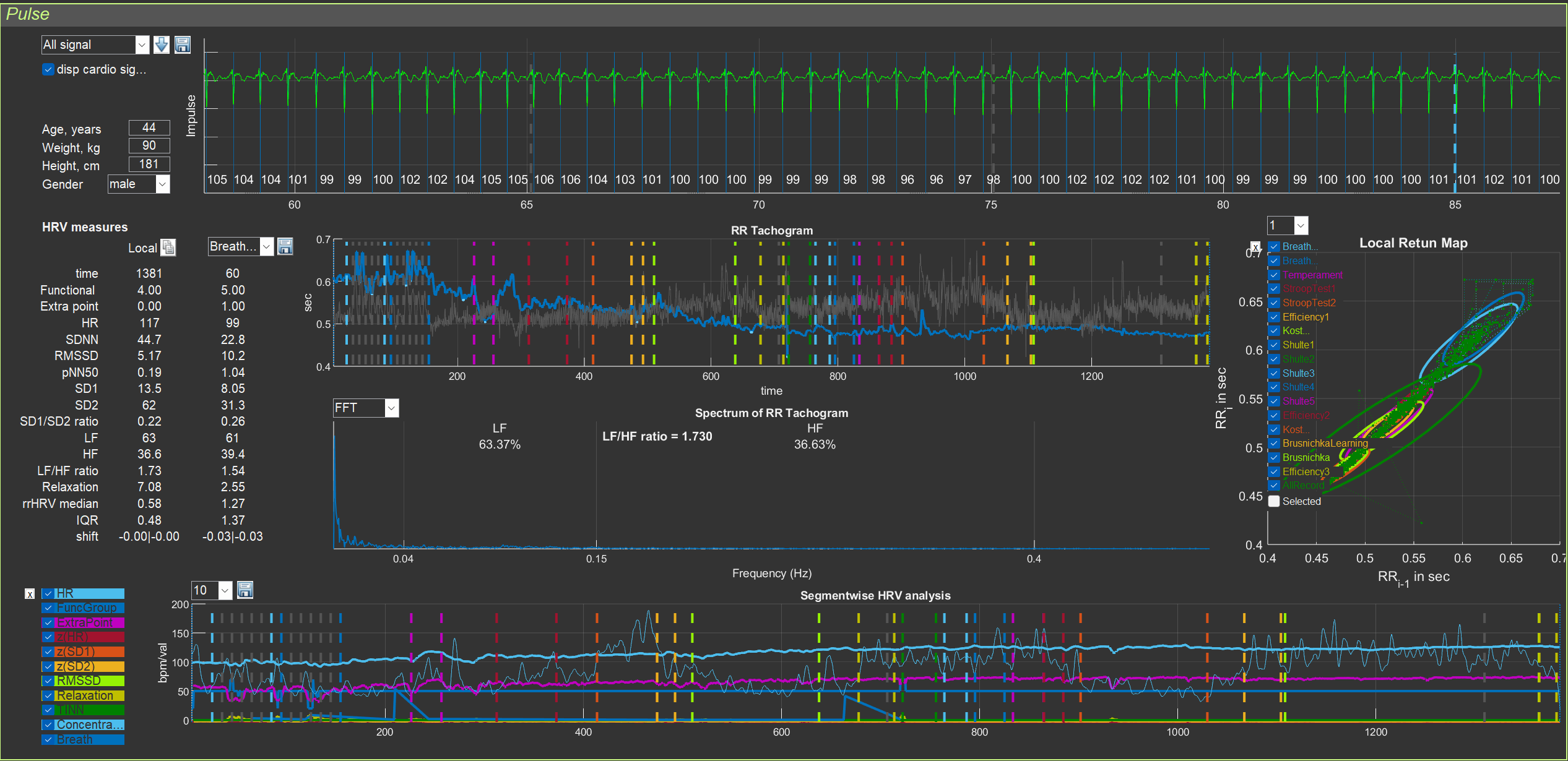Image resolution: width=1568 pixels, height=761 pixels.
Task: Open Return Map dropdown showing 1
Action: (1288, 225)
